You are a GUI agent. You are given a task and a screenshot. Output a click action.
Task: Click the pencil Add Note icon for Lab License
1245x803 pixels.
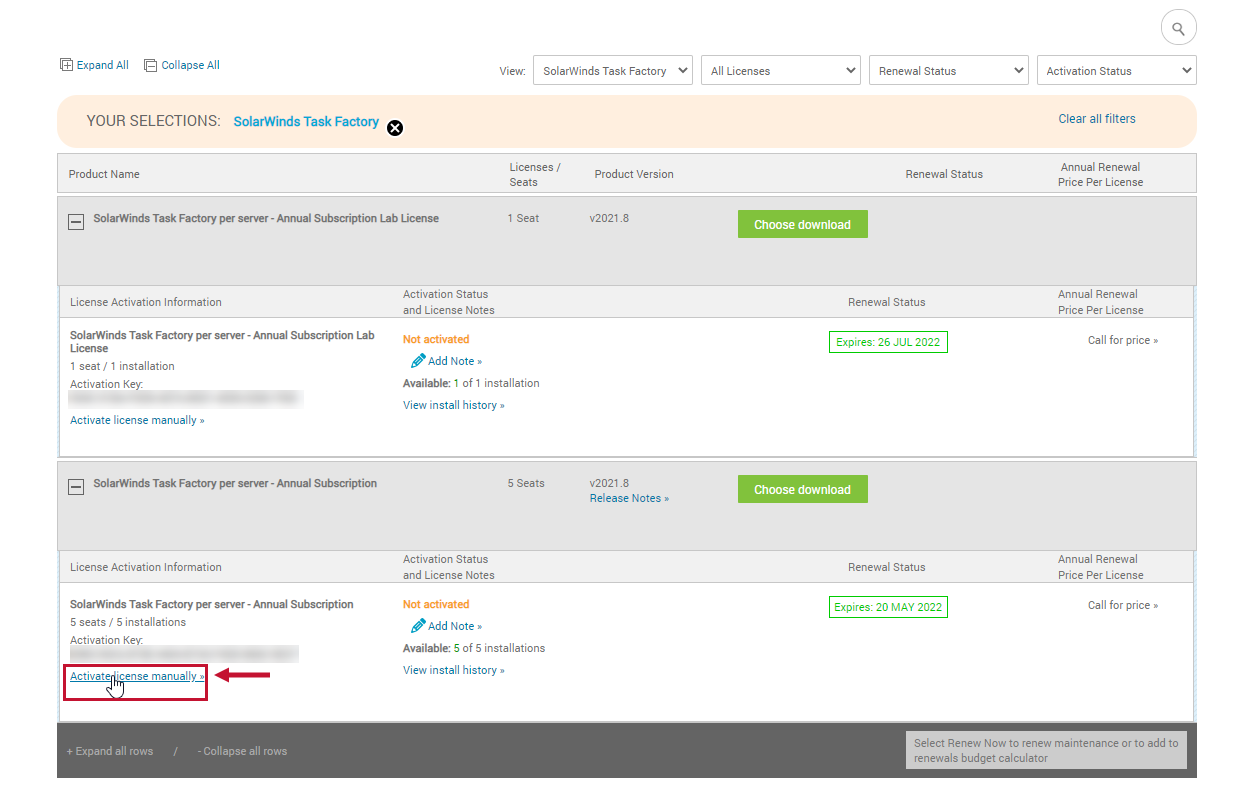coord(420,360)
